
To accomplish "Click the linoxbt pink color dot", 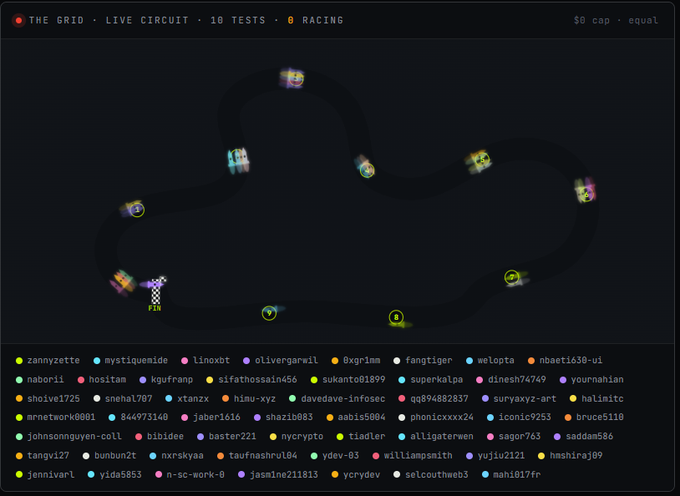I will point(184,361).
